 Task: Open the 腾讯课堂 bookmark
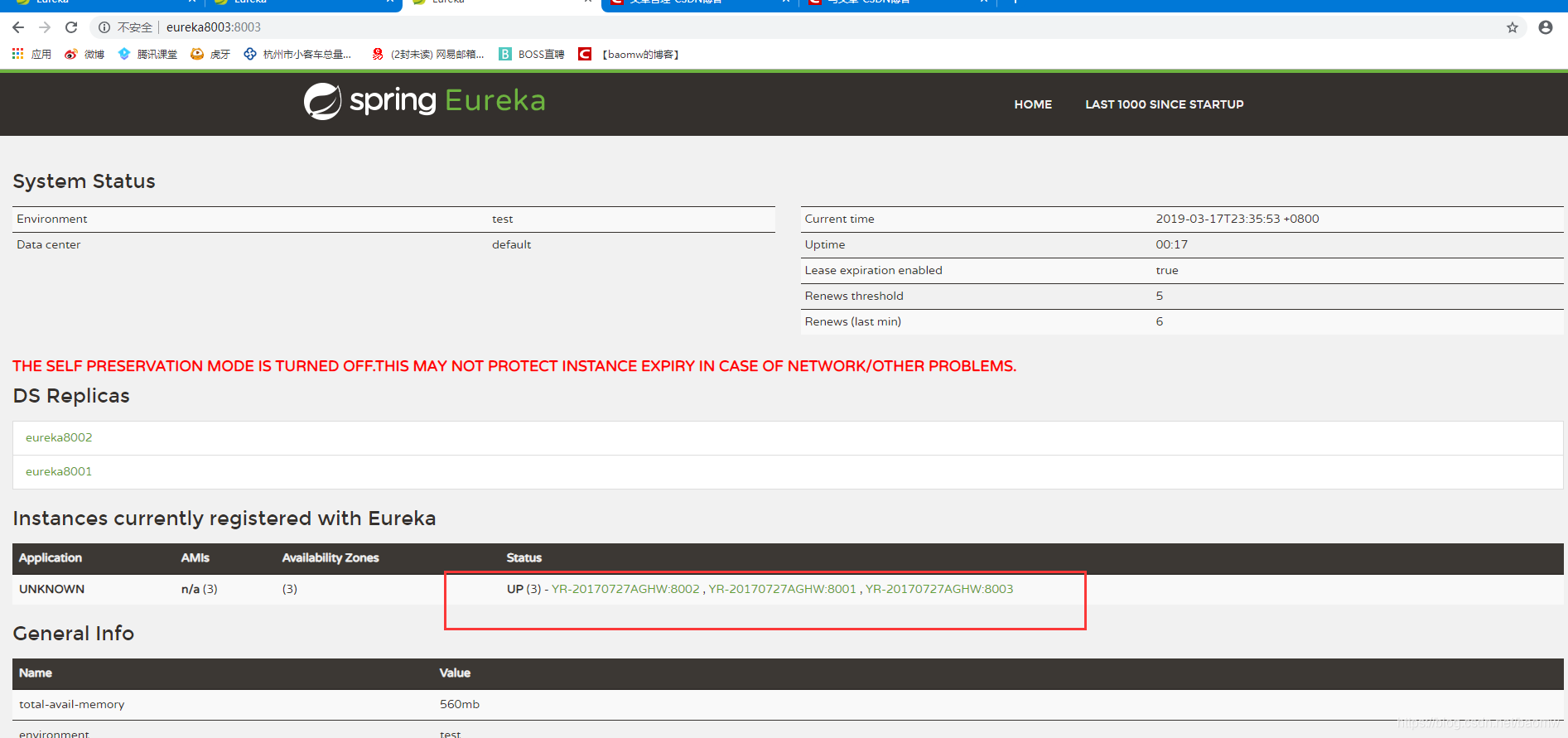coord(147,54)
